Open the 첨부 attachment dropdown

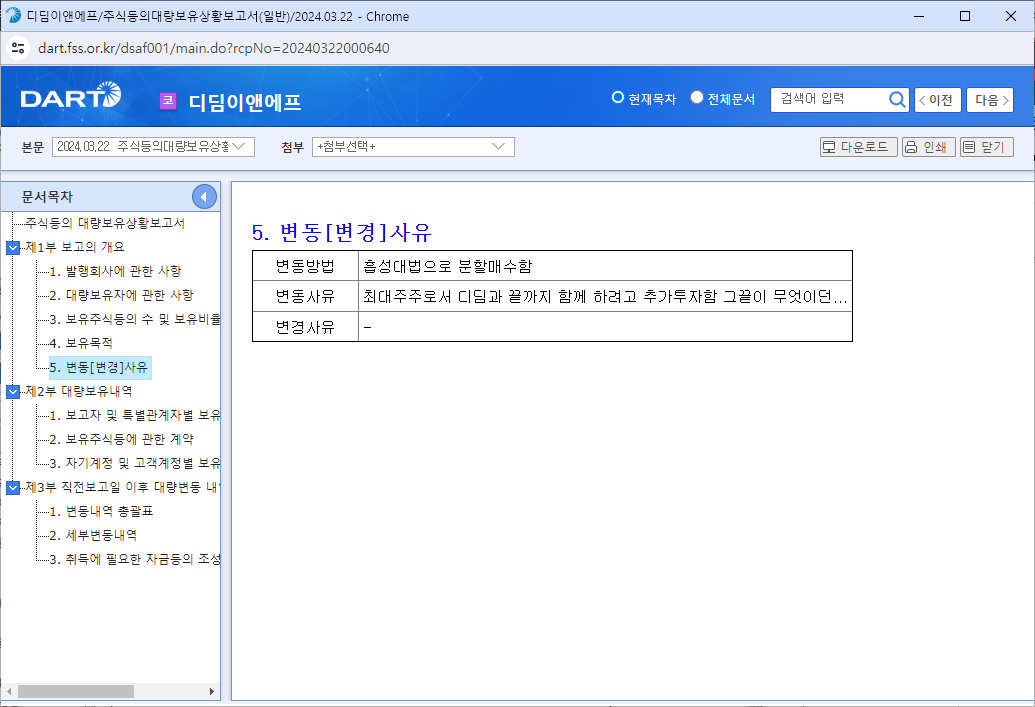pos(413,147)
